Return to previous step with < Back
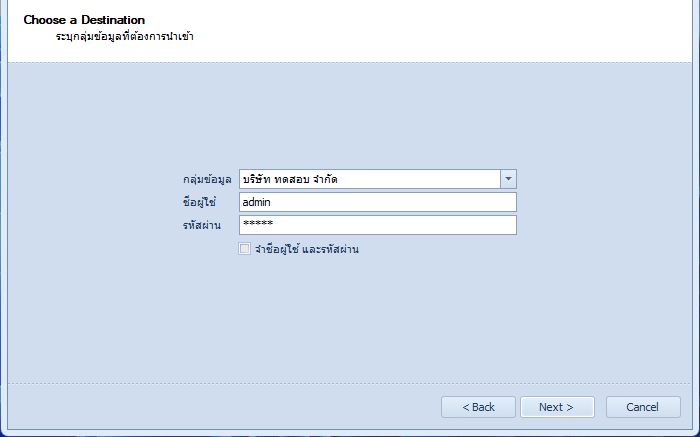700x437 pixels. click(x=478, y=407)
